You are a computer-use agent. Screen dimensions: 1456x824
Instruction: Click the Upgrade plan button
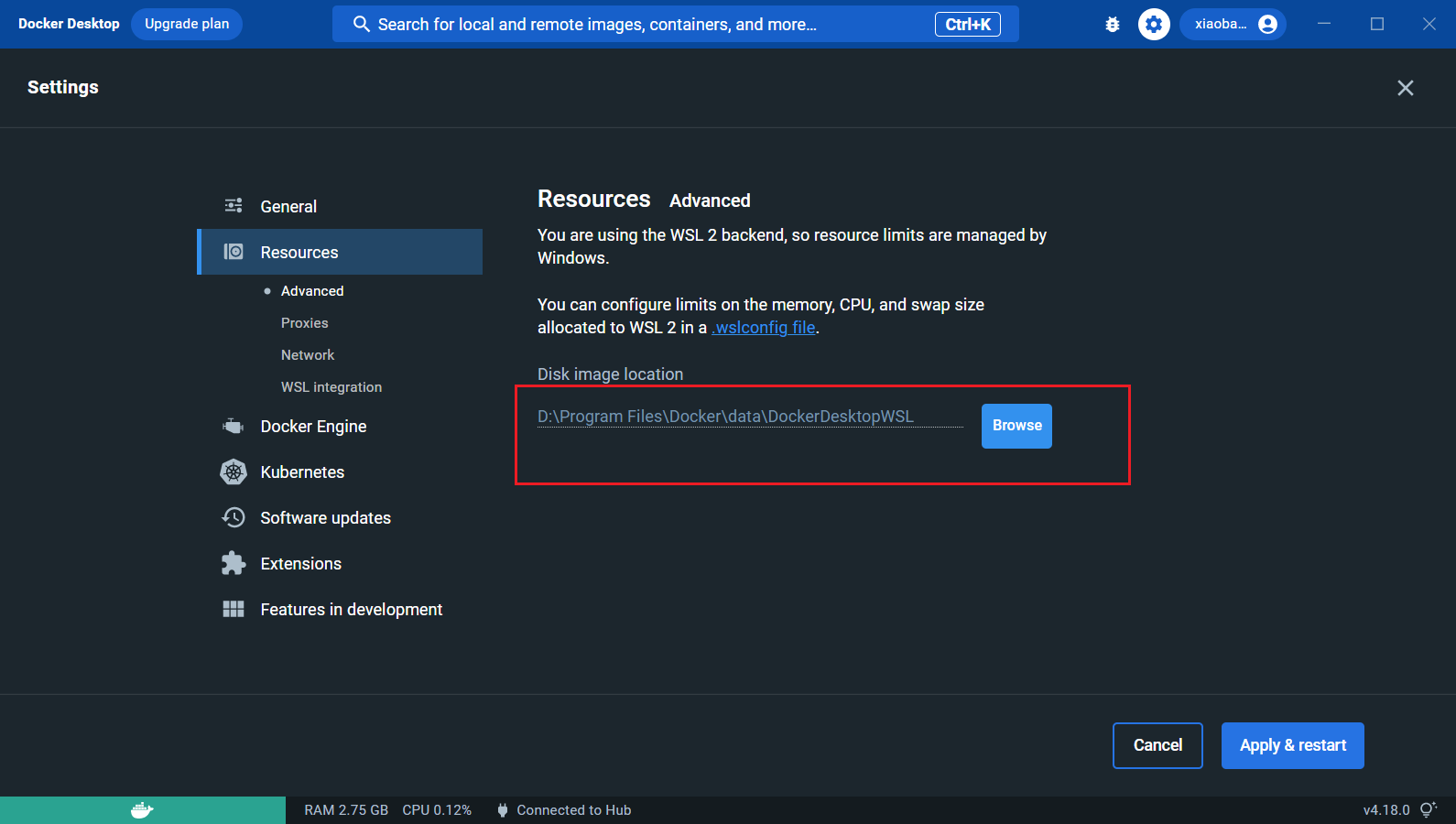click(x=187, y=25)
